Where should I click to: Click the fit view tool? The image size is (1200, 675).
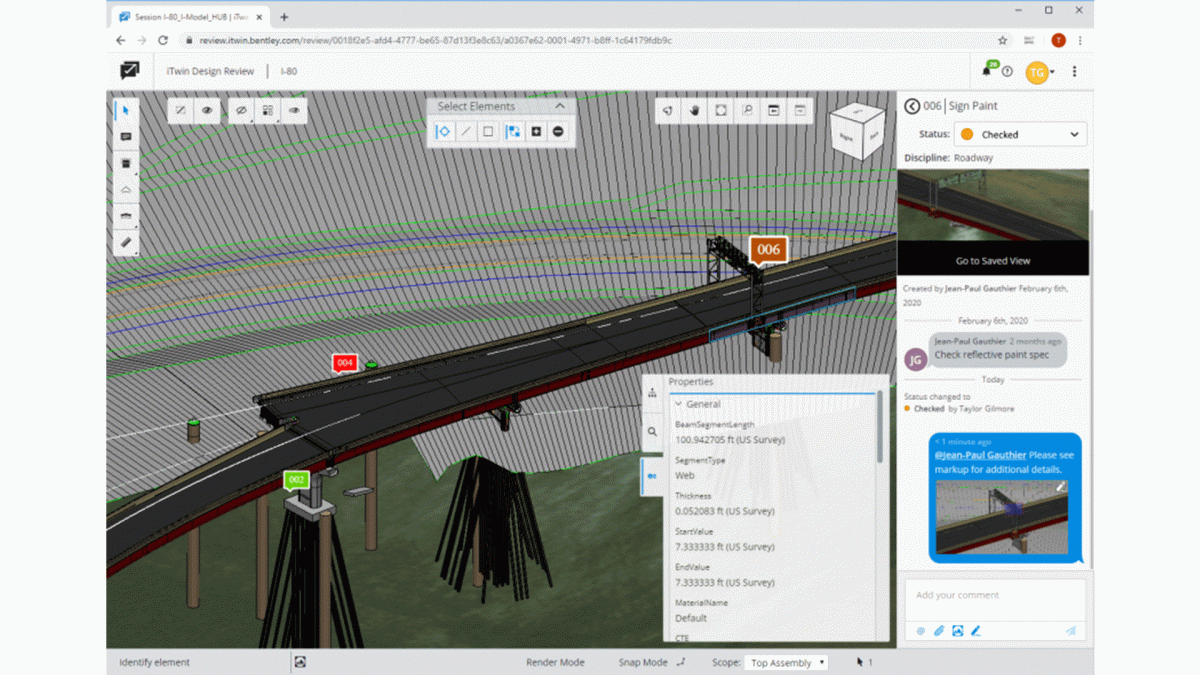721,111
